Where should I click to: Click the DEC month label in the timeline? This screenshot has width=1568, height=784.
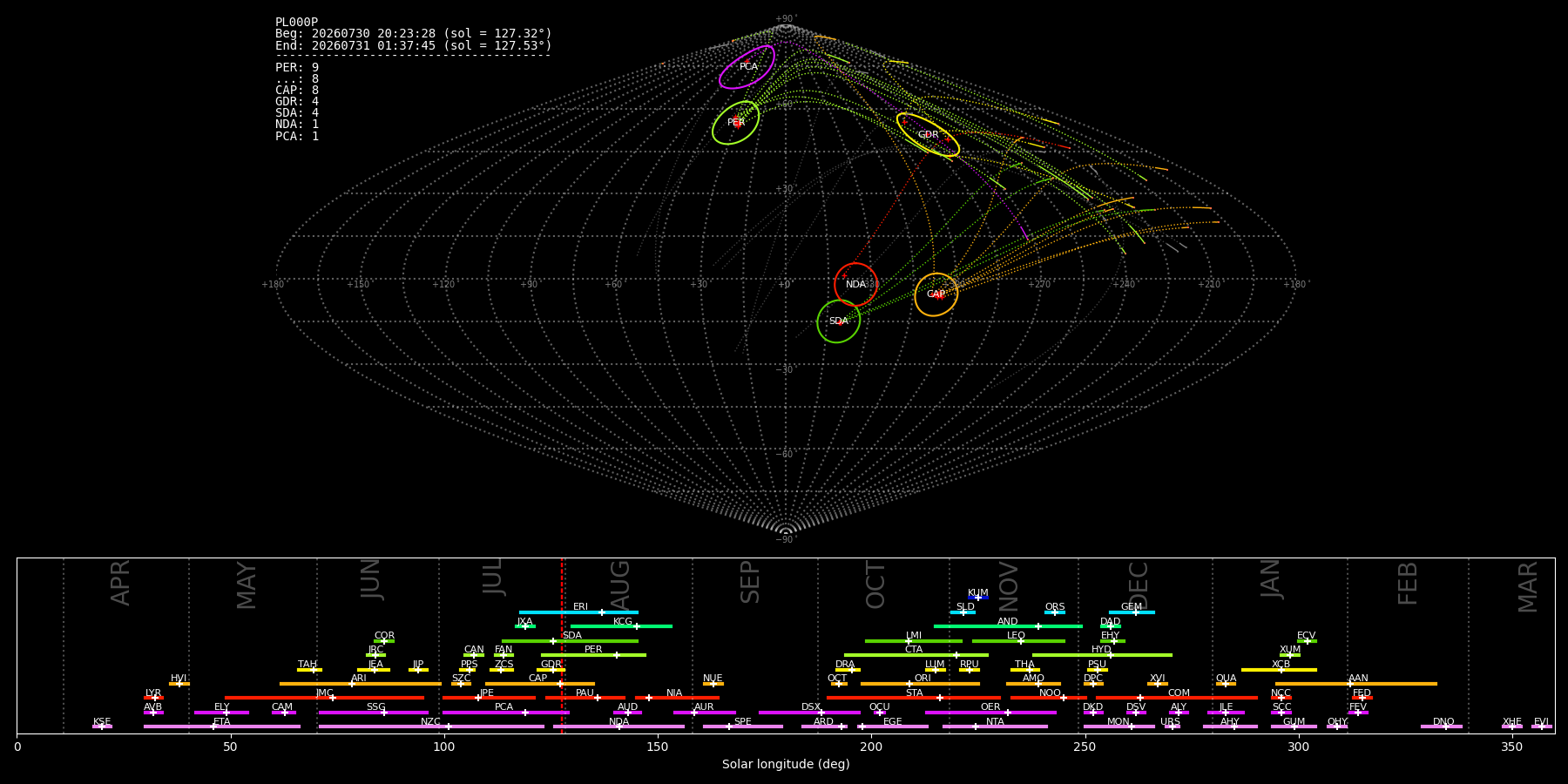coord(1139,585)
